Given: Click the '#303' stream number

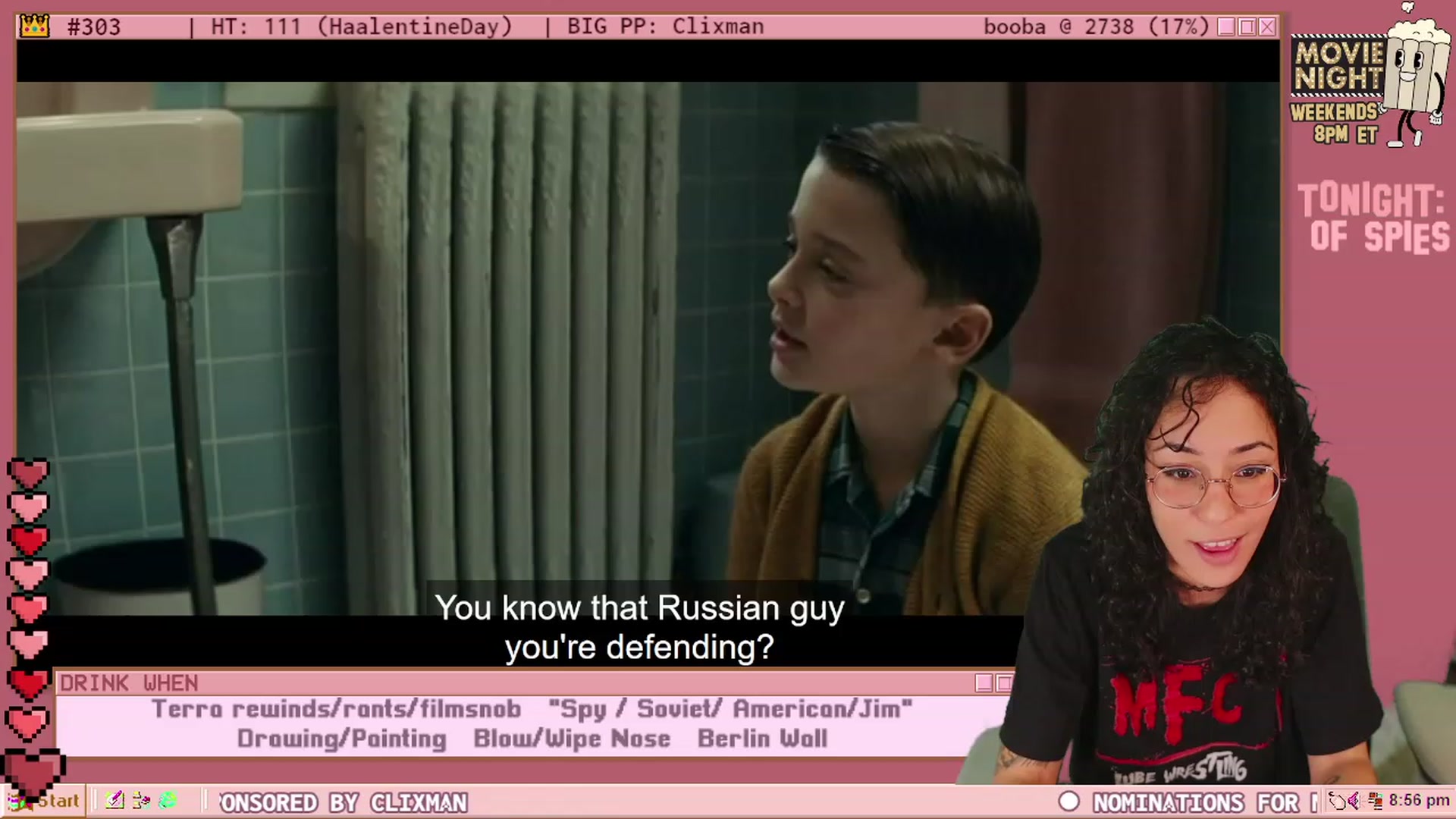Looking at the screenshot, I should [x=94, y=27].
